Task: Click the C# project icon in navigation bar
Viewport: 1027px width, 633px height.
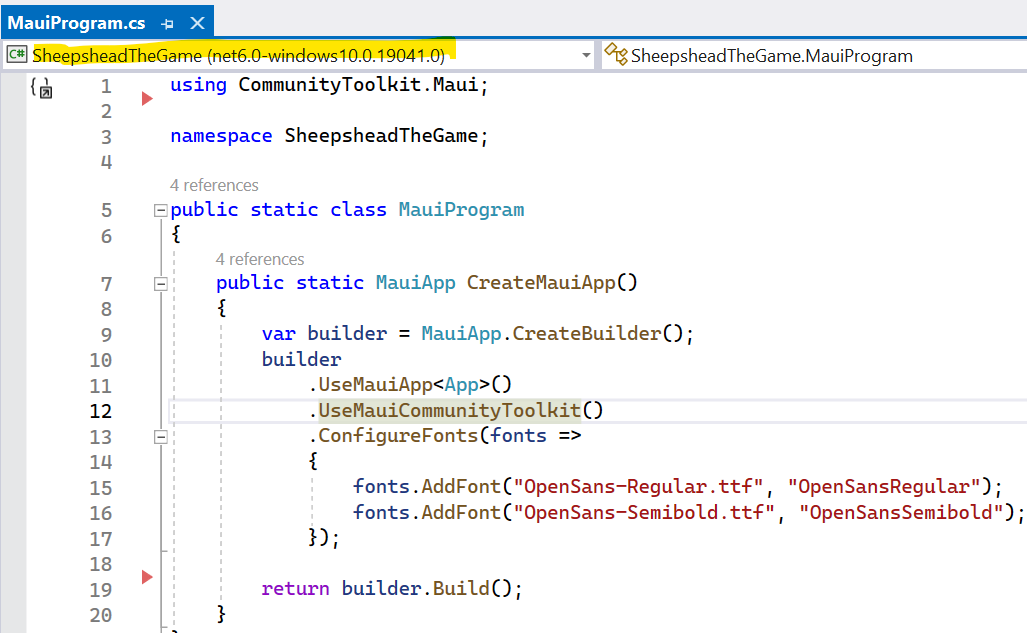Action: 17,54
